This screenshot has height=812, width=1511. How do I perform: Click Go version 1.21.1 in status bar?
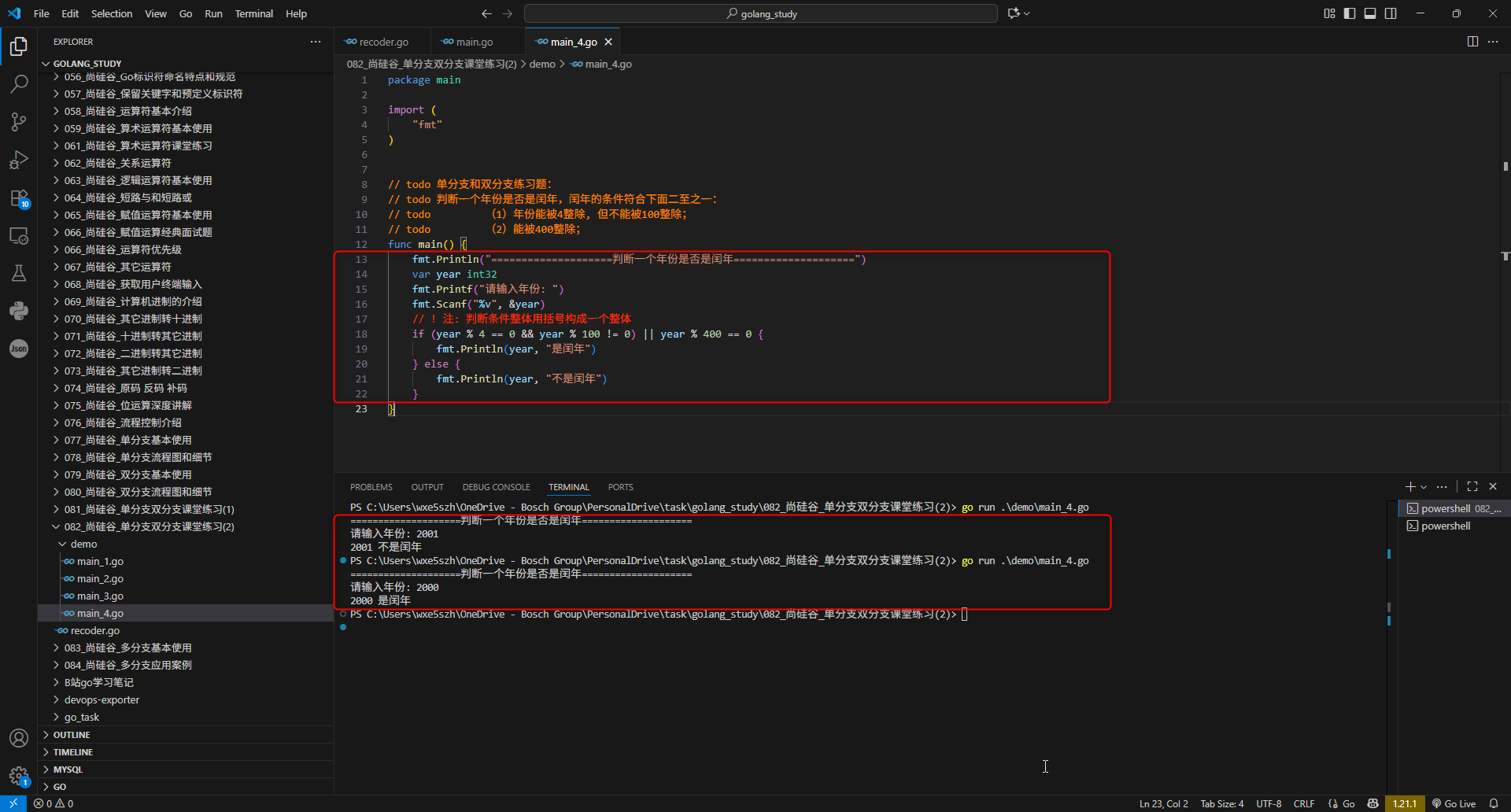point(1405,803)
